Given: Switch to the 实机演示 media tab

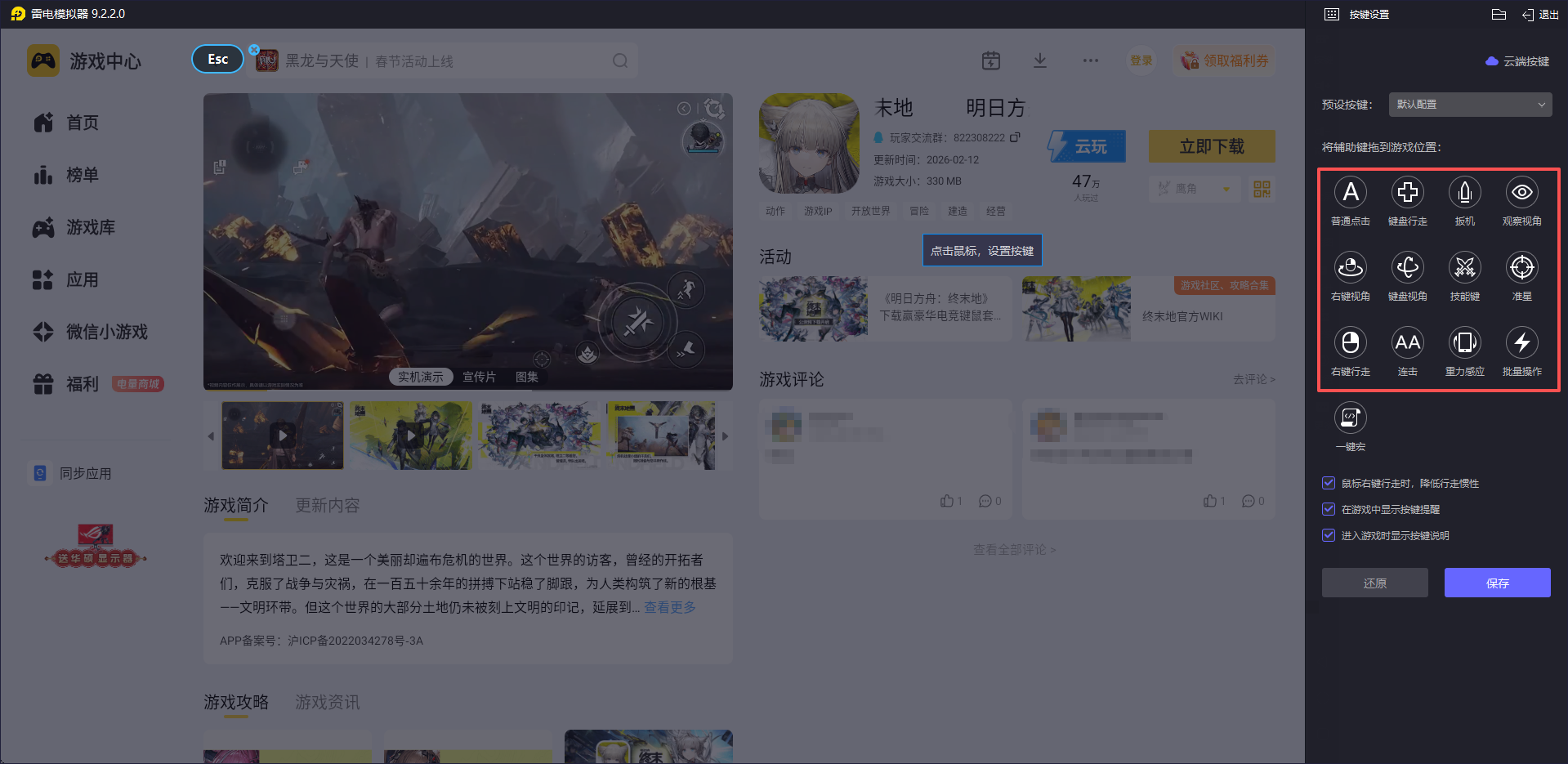Looking at the screenshot, I should point(421,377).
